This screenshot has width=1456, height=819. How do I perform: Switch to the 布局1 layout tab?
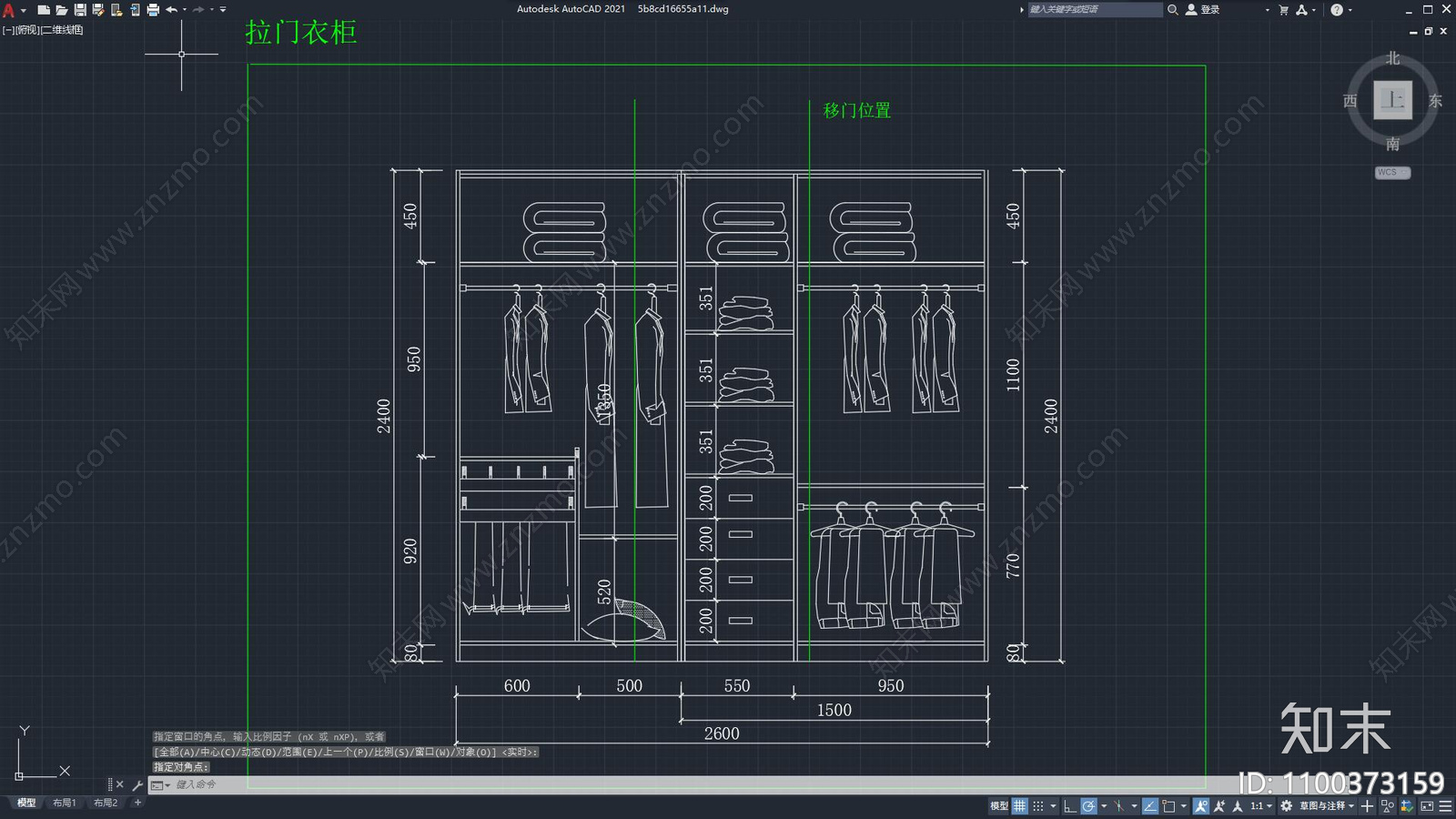(64, 803)
